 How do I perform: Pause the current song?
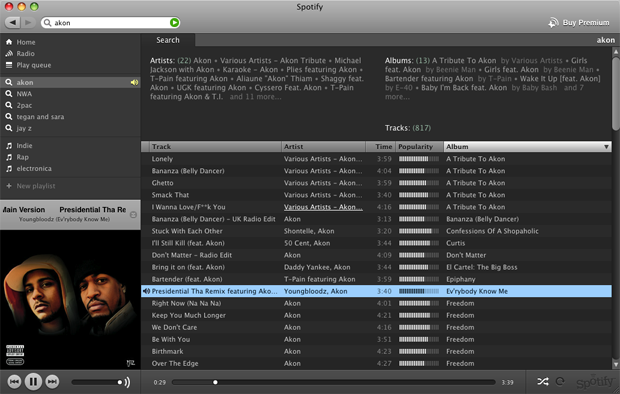[x=33, y=382]
